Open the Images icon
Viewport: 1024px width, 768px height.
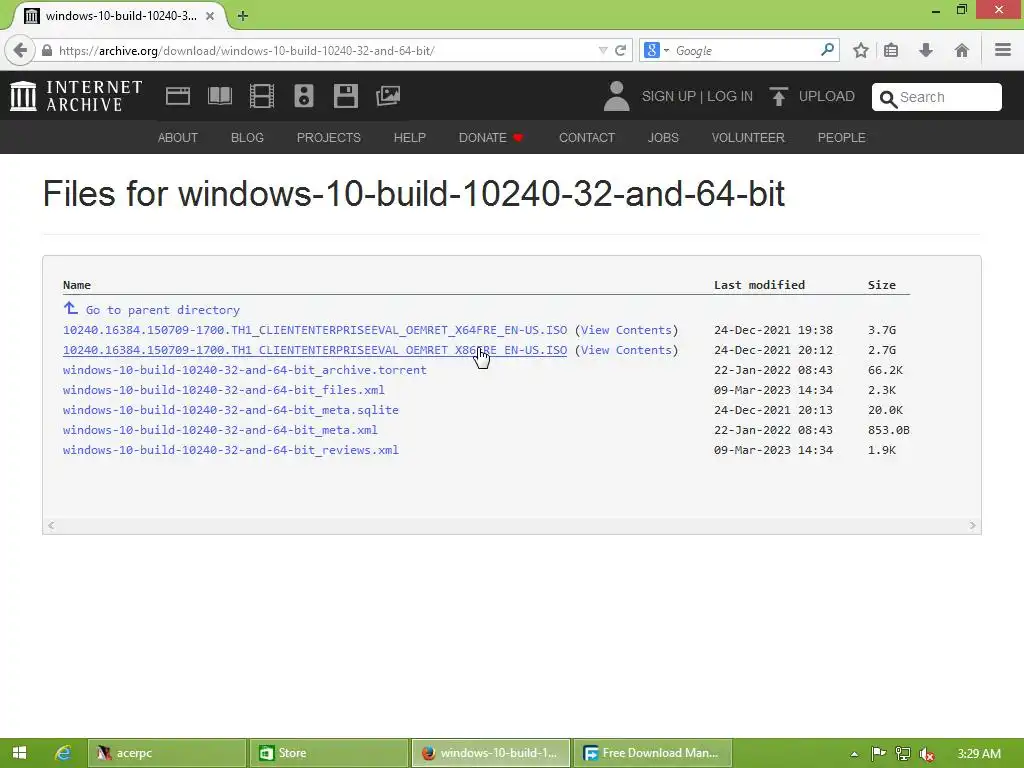coord(388,96)
